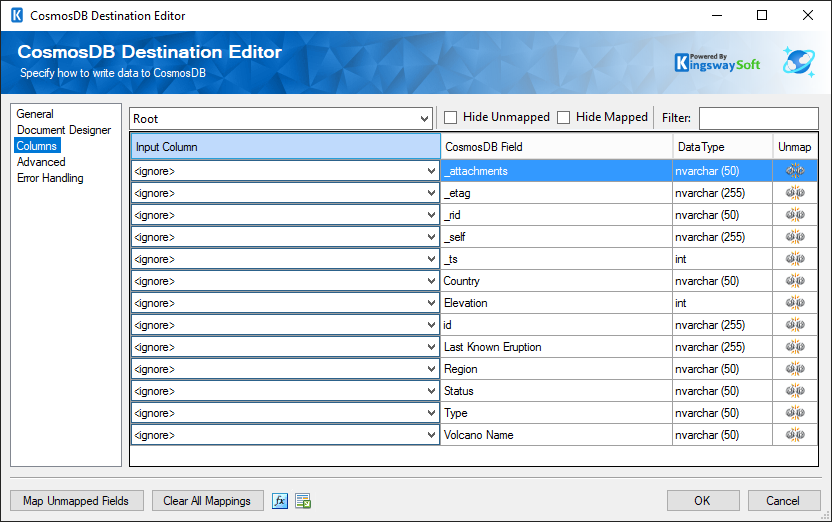This screenshot has width=832, height=522.
Task: Dismiss dialog with Cancel button
Action: pyautogui.click(x=783, y=501)
